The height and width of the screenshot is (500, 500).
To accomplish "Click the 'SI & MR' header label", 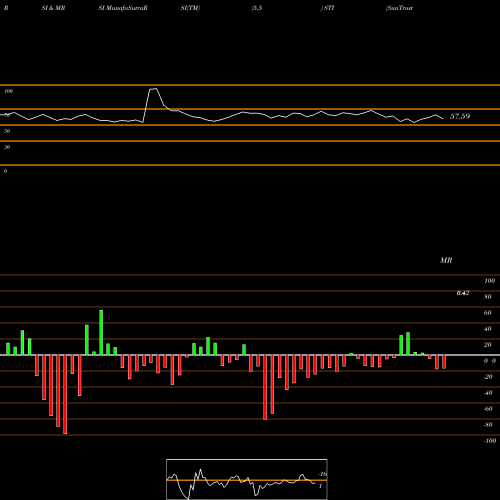I will pos(53,8).
